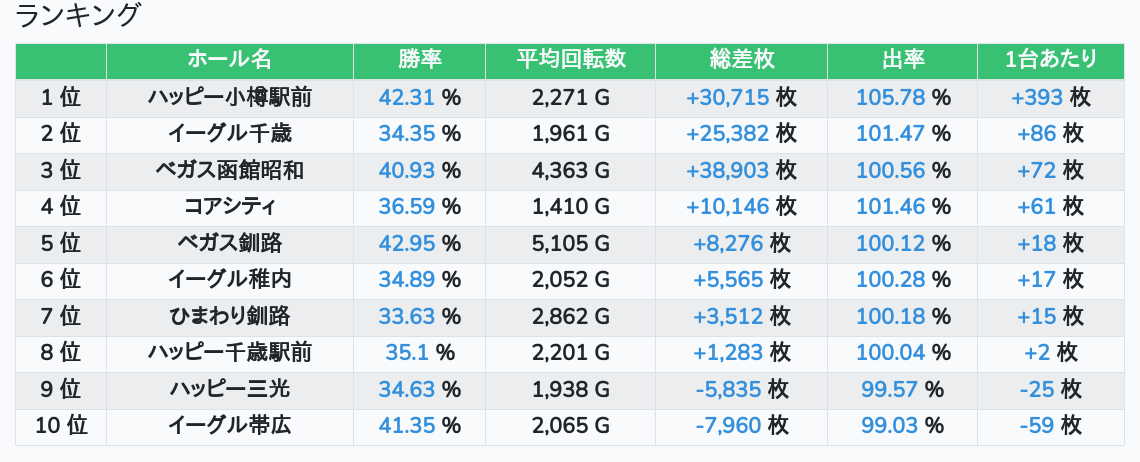Click the 1台あたり column header
The height and width of the screenshot is (462, 1140).
pos(1050,60)
